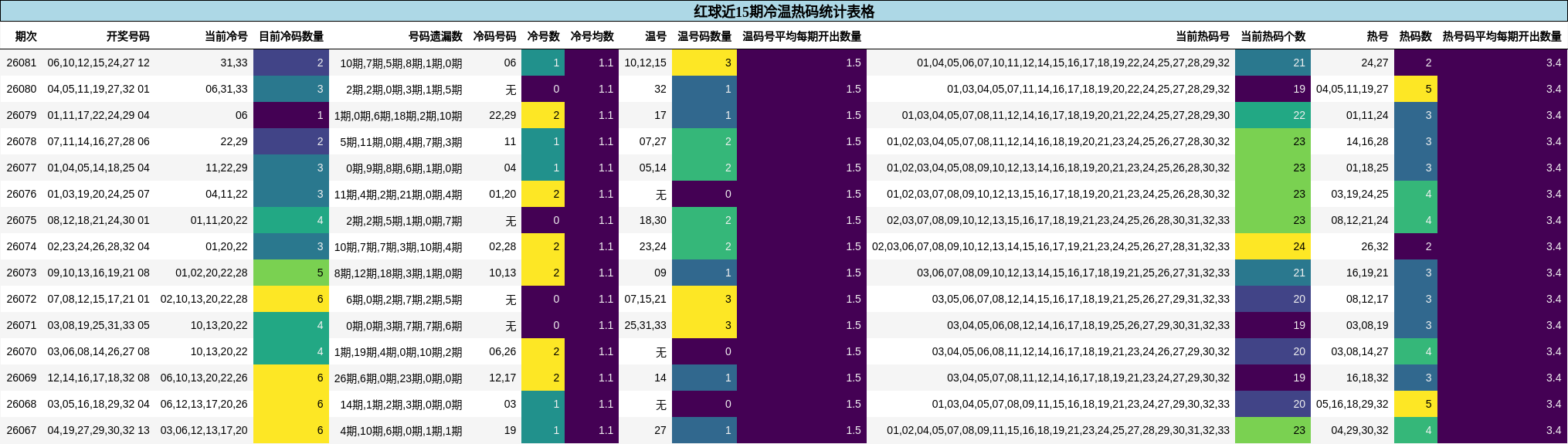Click green cold count 5 in row 26073
This screenshot has width=1568, height=444.
(x=291, y=273)
